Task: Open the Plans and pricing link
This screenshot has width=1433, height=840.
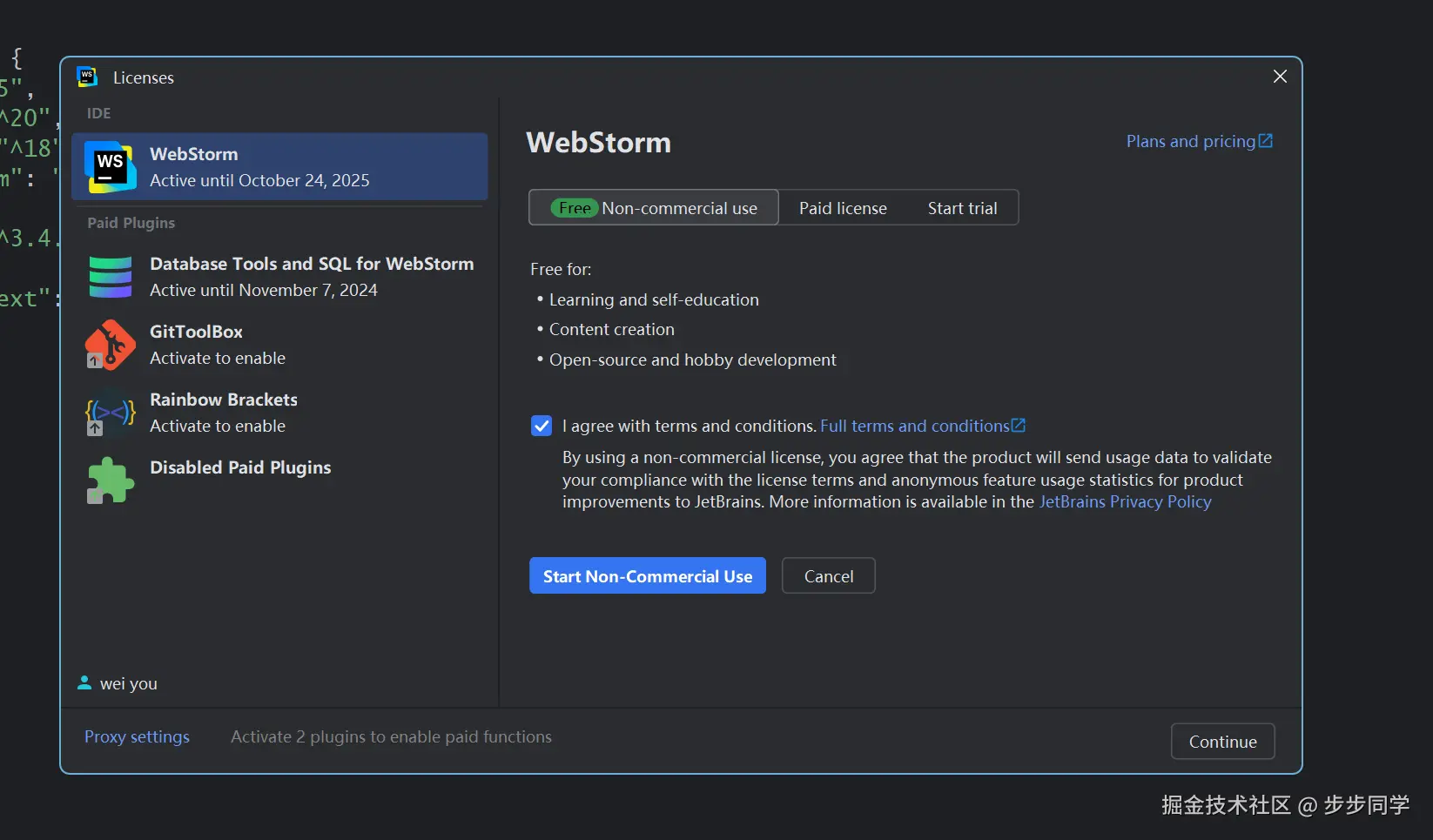Action: click(1190, 141)
